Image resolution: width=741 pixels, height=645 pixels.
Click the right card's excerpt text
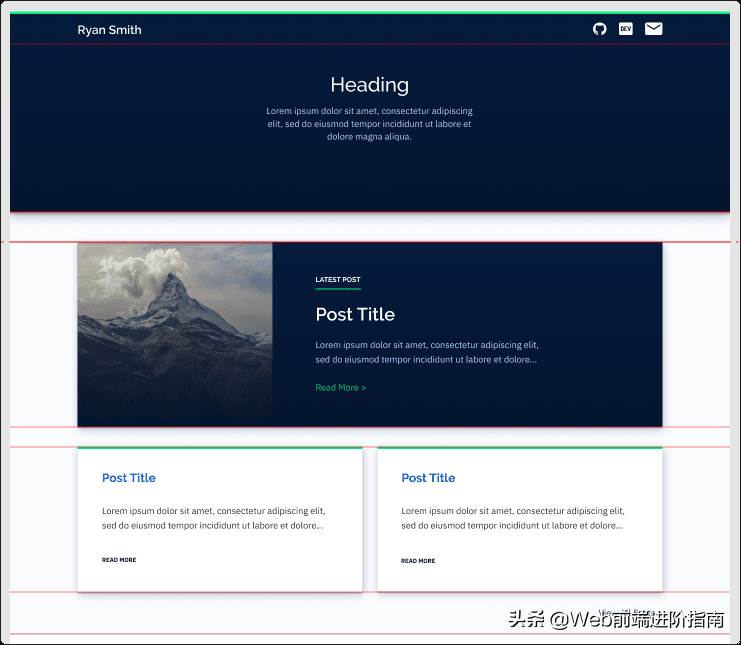coord(513,518)
